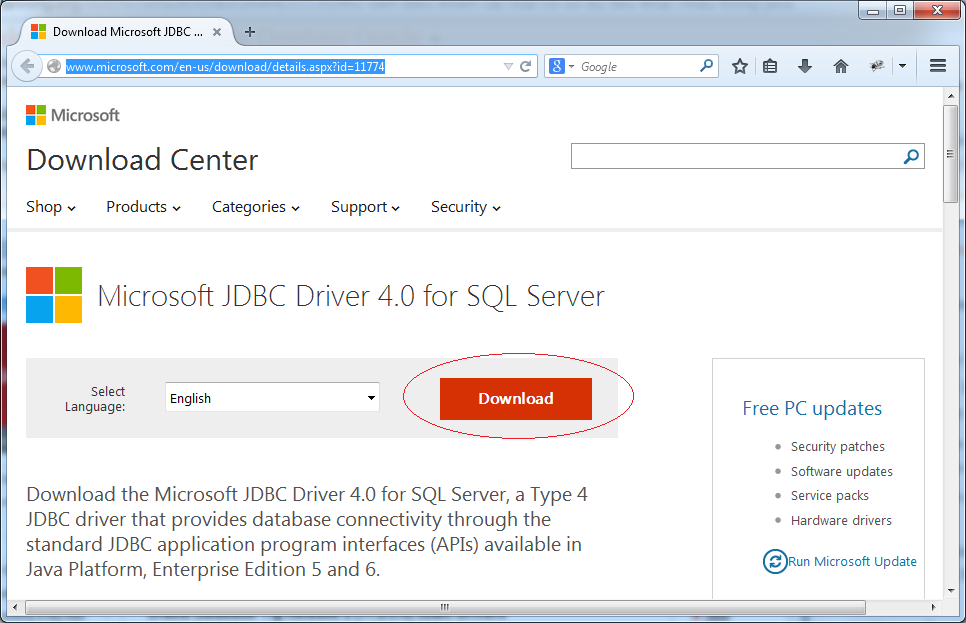Image resolution: width=966 pixels, height=623 pixels.
Task: Open the Firefox hamburger menu
Action: click(x=938, y=65)
